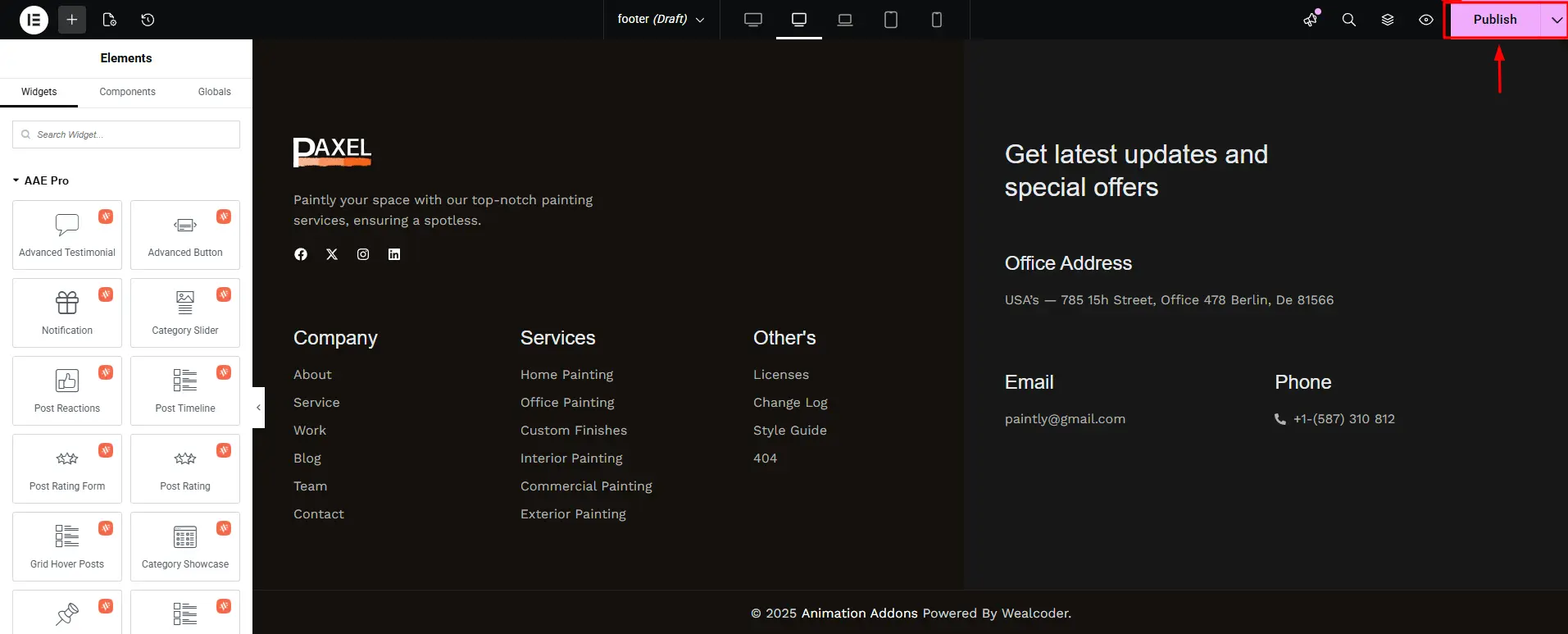This screenshot has height=634, width=1568.
Task: Click the Custom Finishes link
Action: [574, 431]
